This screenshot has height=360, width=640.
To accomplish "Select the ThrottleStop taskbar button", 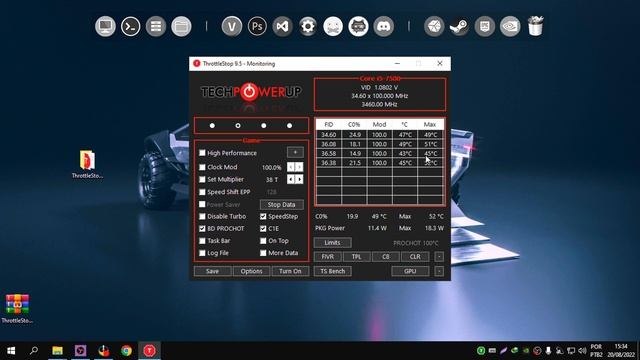I will pyautogui.click(x=149, y=351).
